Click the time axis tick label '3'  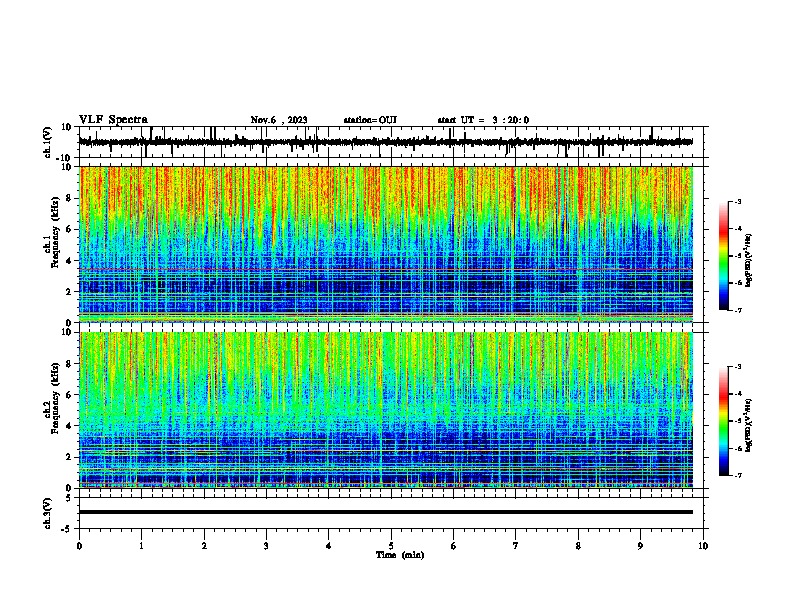point(266,546)
